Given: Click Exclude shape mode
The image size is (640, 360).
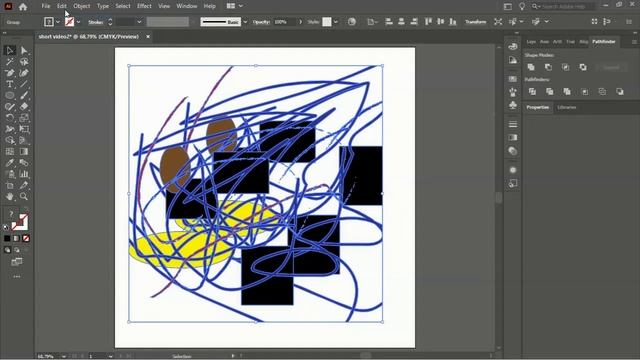Looking at the screenshot, I should [x=583, y=67].
